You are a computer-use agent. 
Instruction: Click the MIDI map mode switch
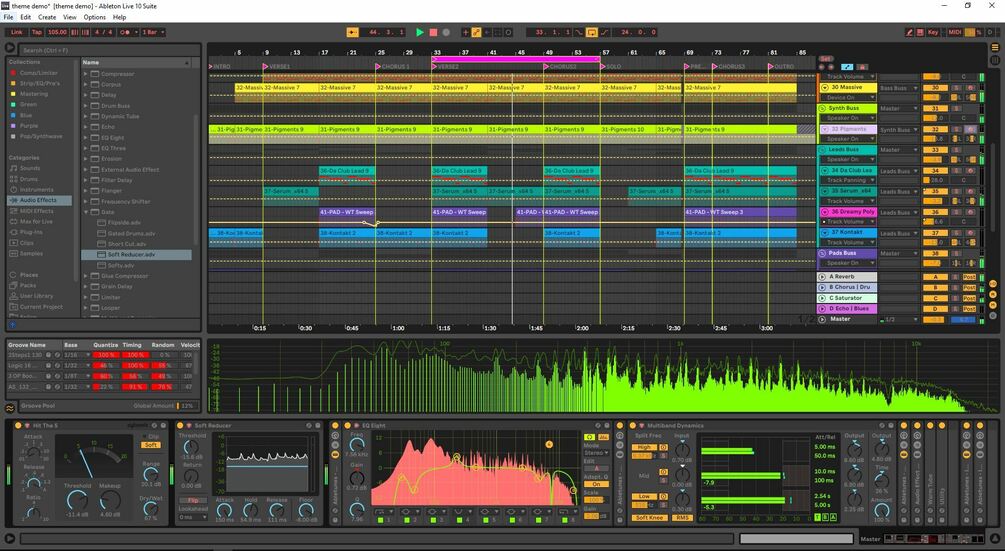(x=954, y=32)
